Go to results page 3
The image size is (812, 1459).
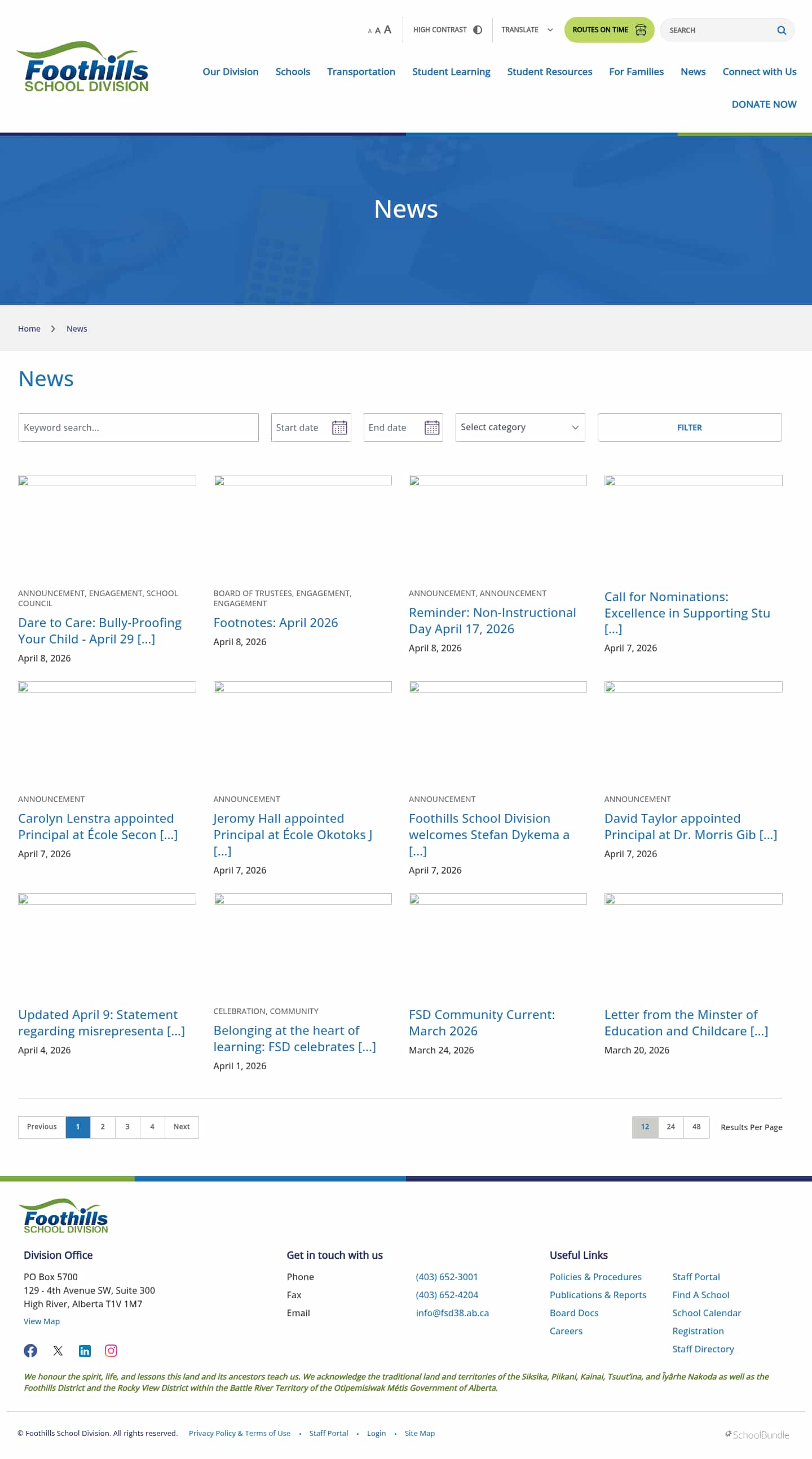tap(127, 1126)
